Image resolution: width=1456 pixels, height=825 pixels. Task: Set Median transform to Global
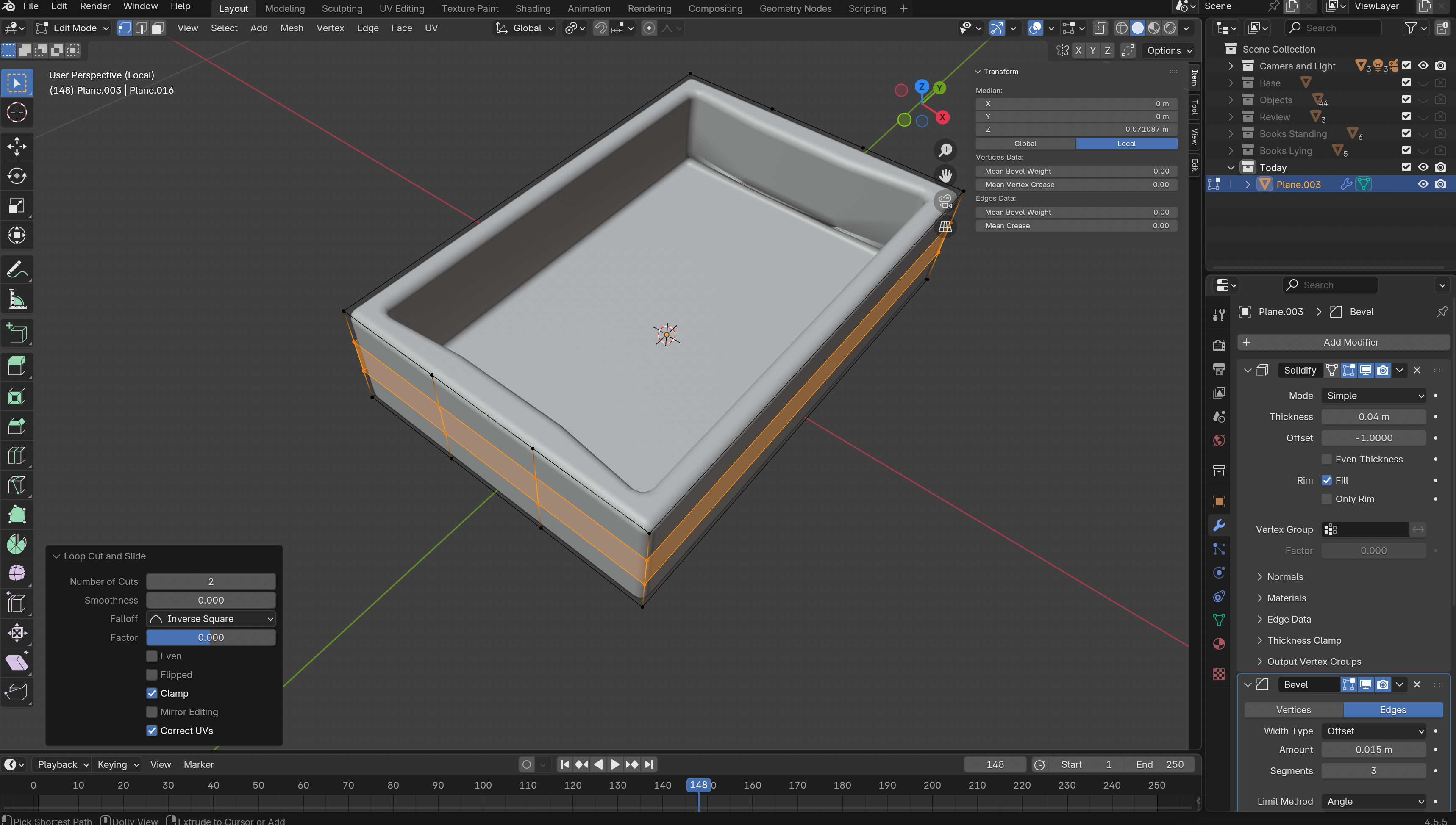(x=1025, y=143)
